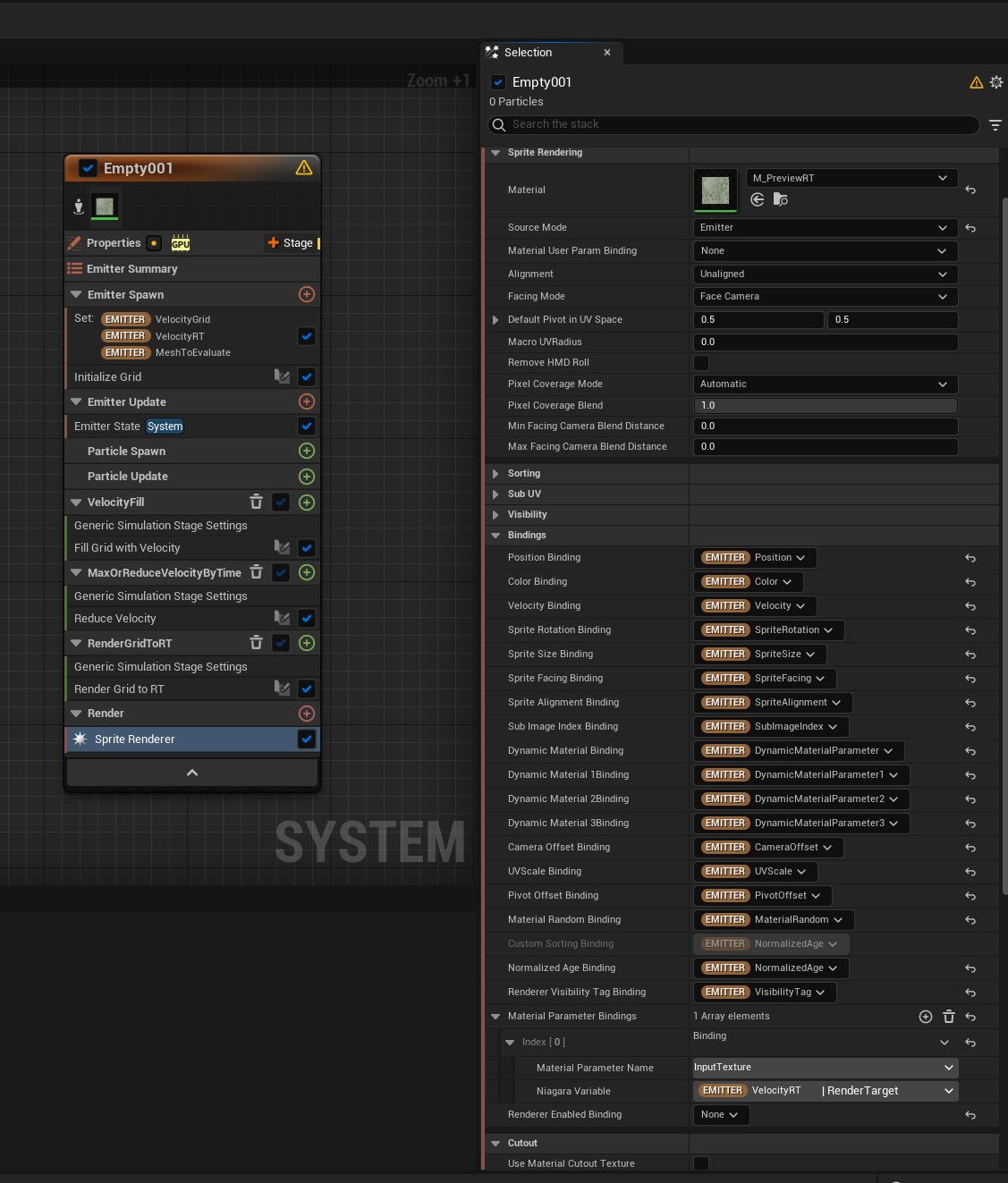Image resolution: width=1008 pixels, height=1183 pixels.
Task: Click the warning icon in Selection panel header
Action: 977,82
